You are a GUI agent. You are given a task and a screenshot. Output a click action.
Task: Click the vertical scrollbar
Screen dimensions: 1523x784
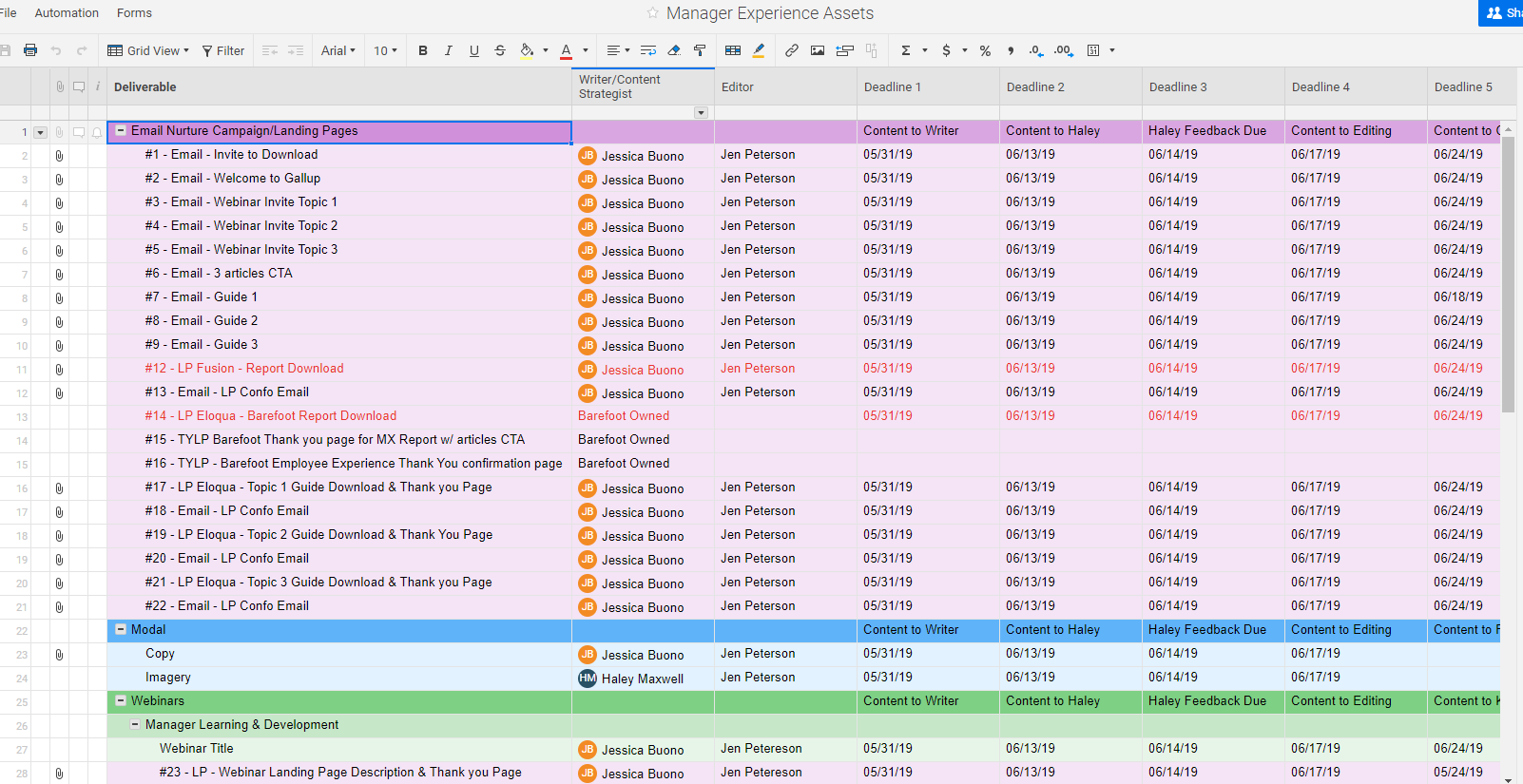tap(1508, 276)
